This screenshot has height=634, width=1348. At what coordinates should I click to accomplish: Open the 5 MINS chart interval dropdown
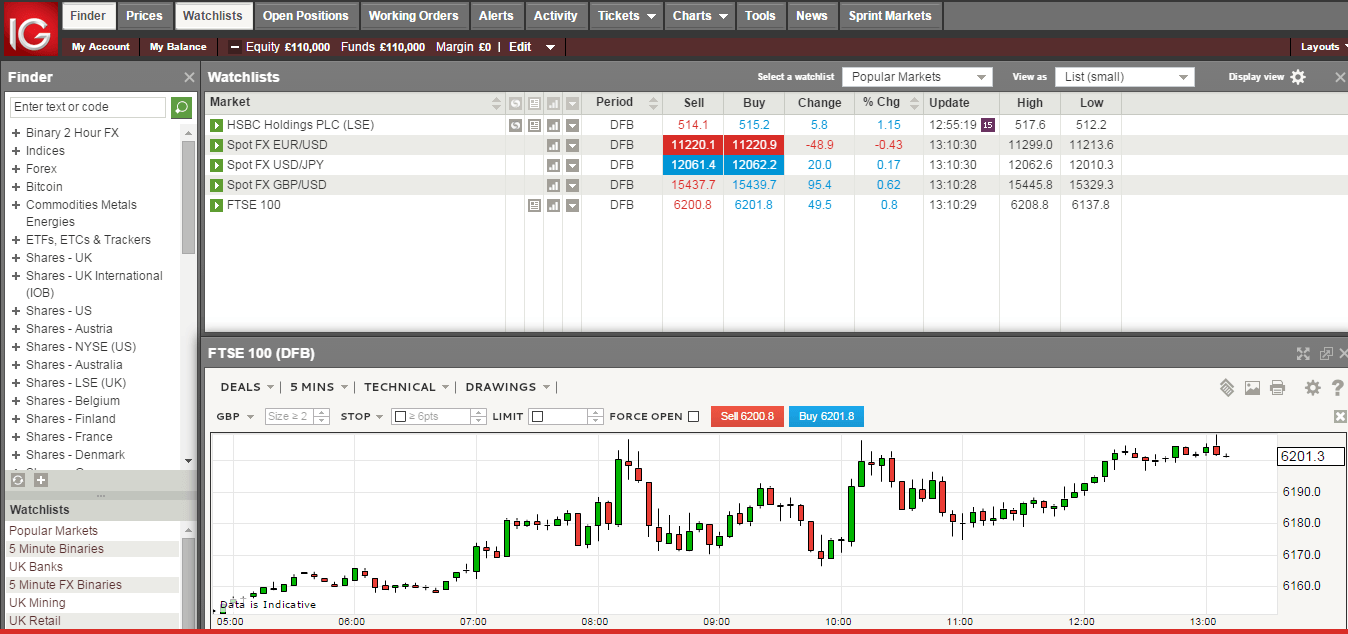pyautogui.click(x=319, y=387)
